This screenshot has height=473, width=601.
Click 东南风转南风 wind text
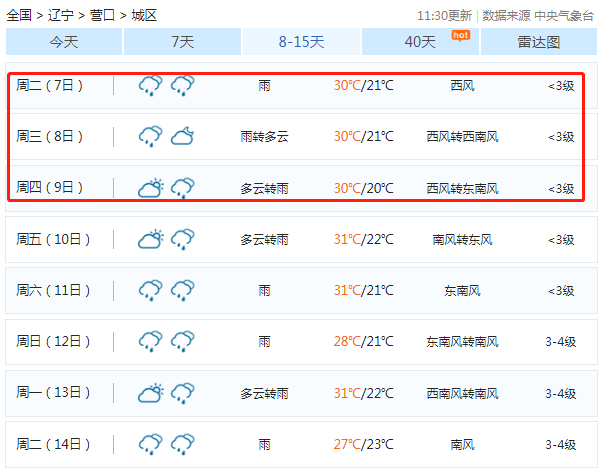point(462,342)
